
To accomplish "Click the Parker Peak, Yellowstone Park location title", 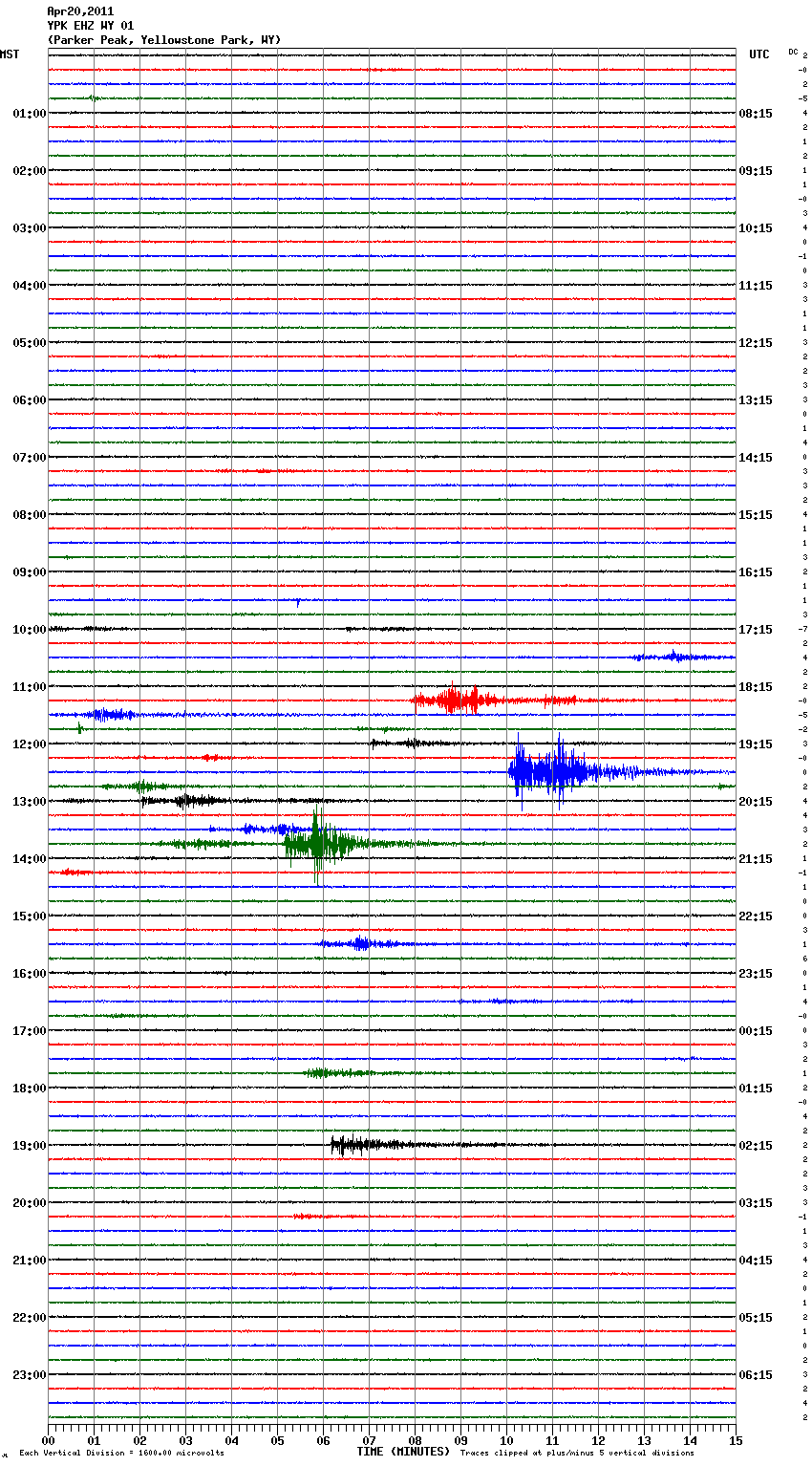I will pyautogui.click(x=164, y=40).
